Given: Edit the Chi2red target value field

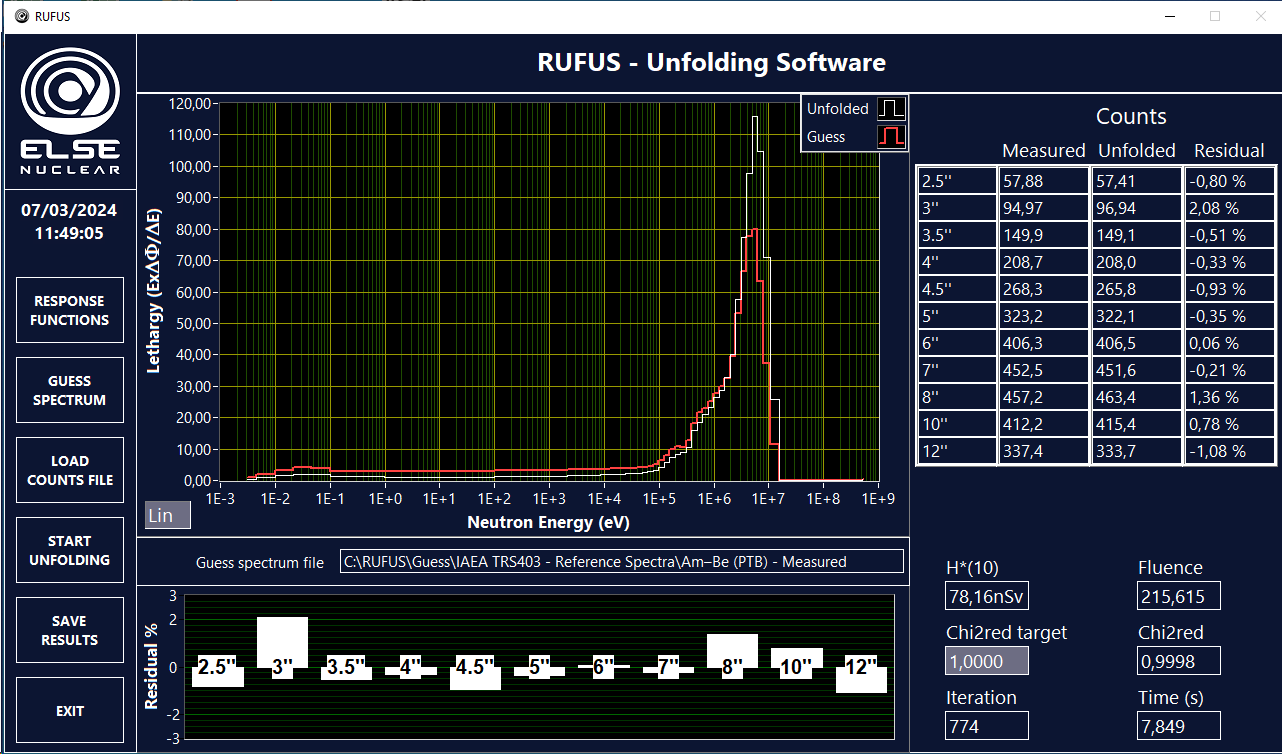Looking at the screenshot, I should click(x=987, y=662).
